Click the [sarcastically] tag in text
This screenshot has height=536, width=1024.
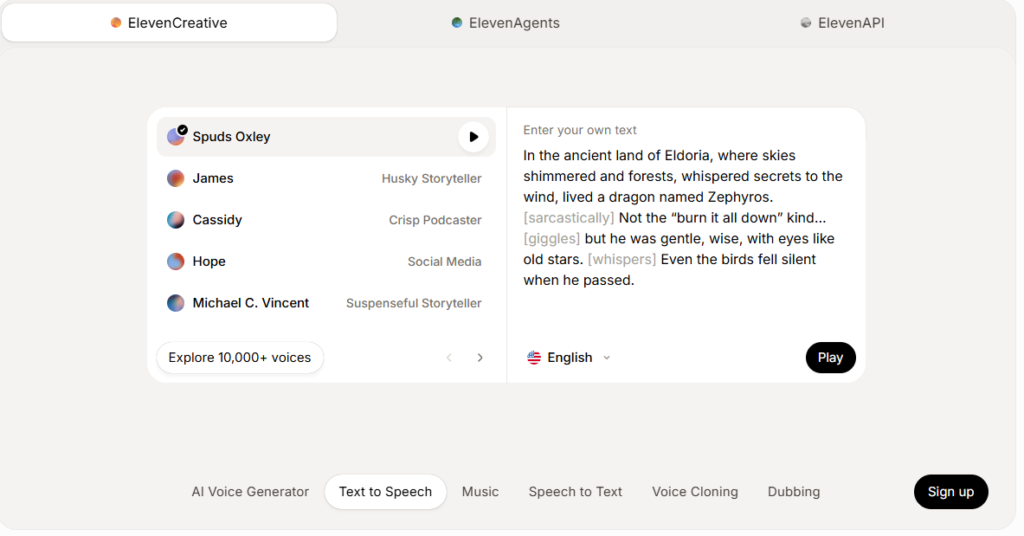coord(569,217)
